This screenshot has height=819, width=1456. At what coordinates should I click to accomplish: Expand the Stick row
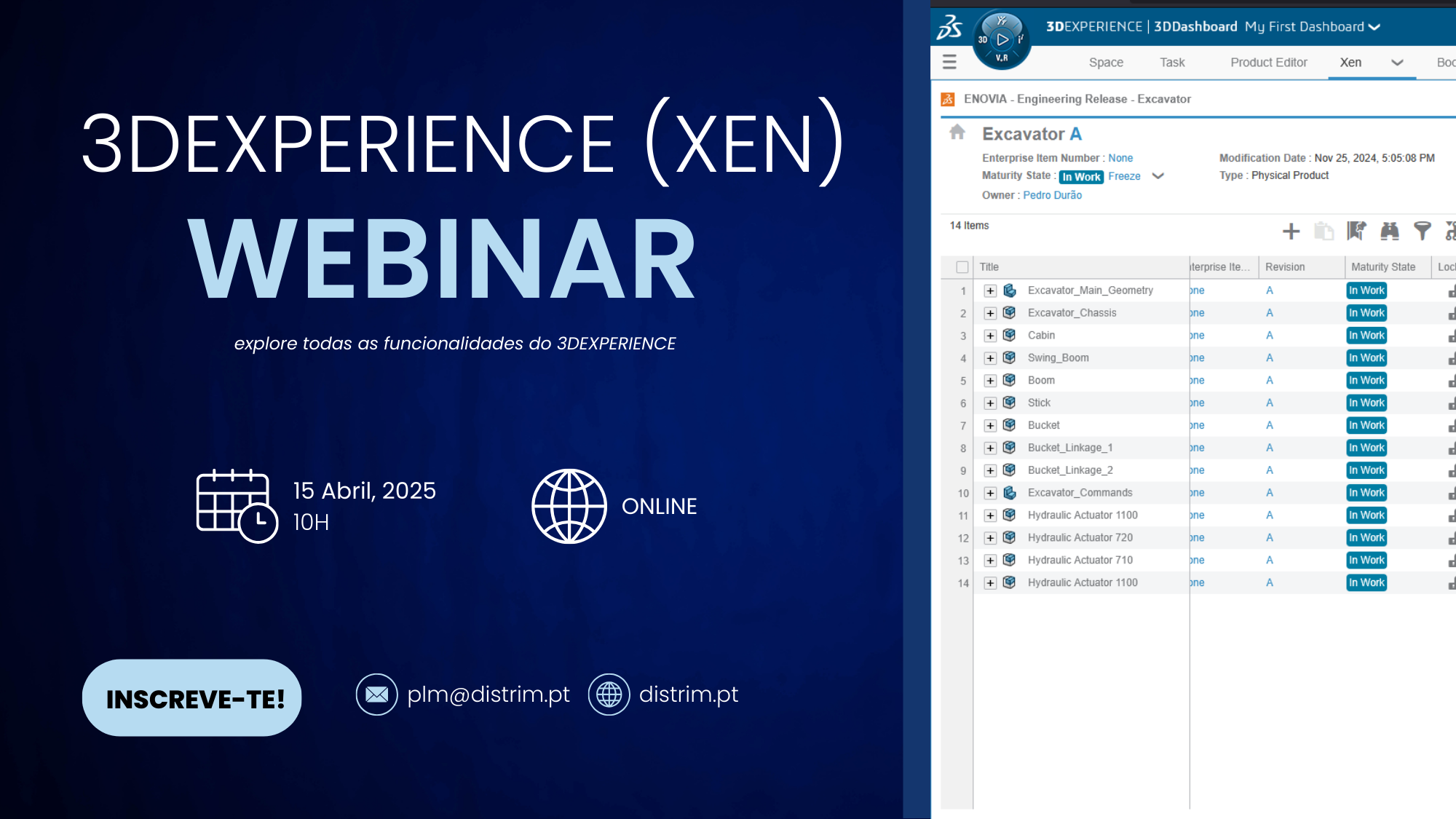point(990,403)
